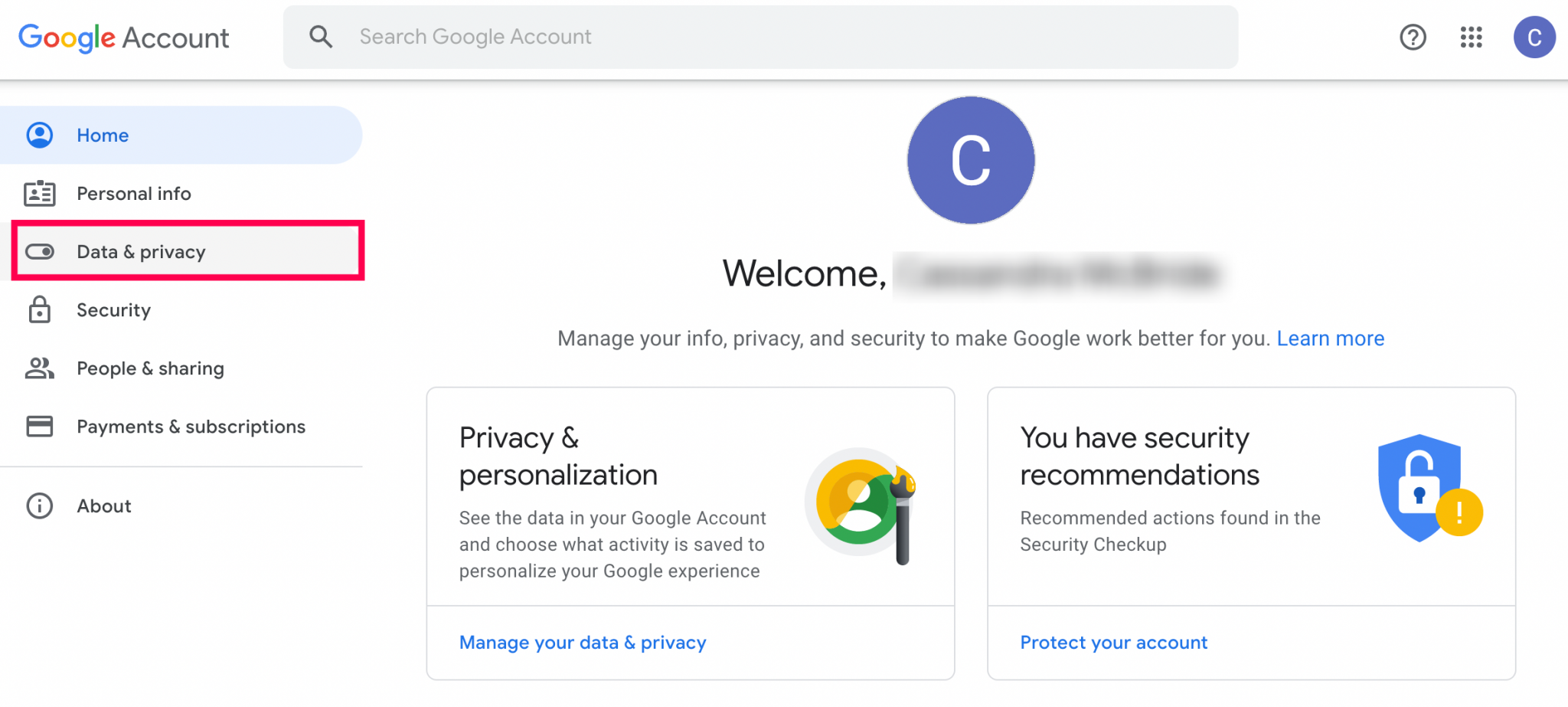Click the Google Account logo

tap(122, 37)
